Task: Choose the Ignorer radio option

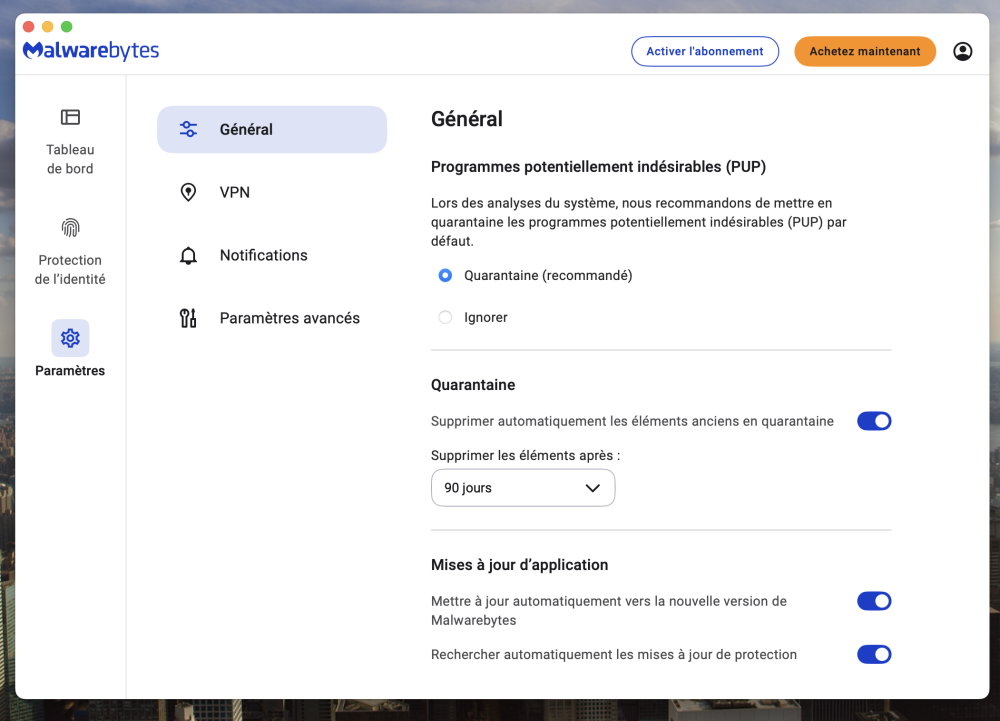Action: pyautogui.click(x=446, y=317)
